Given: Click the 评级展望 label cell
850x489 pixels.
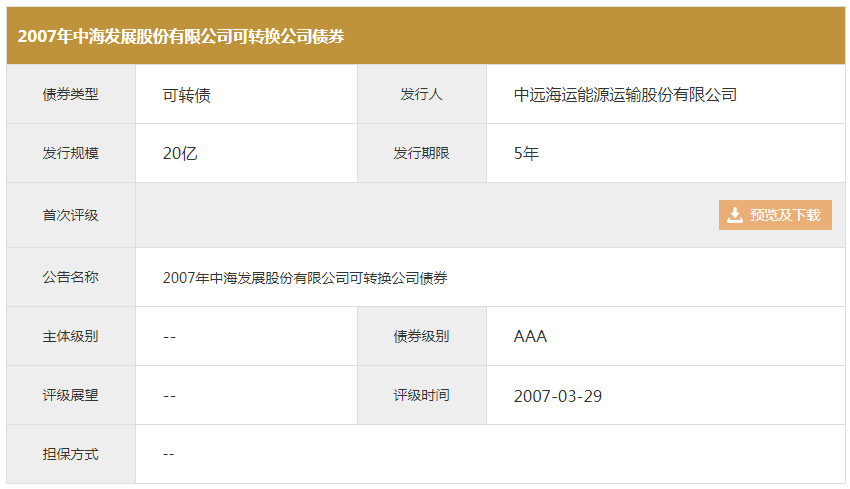Looking at the screenshot, I should click(x=71, y=396).
